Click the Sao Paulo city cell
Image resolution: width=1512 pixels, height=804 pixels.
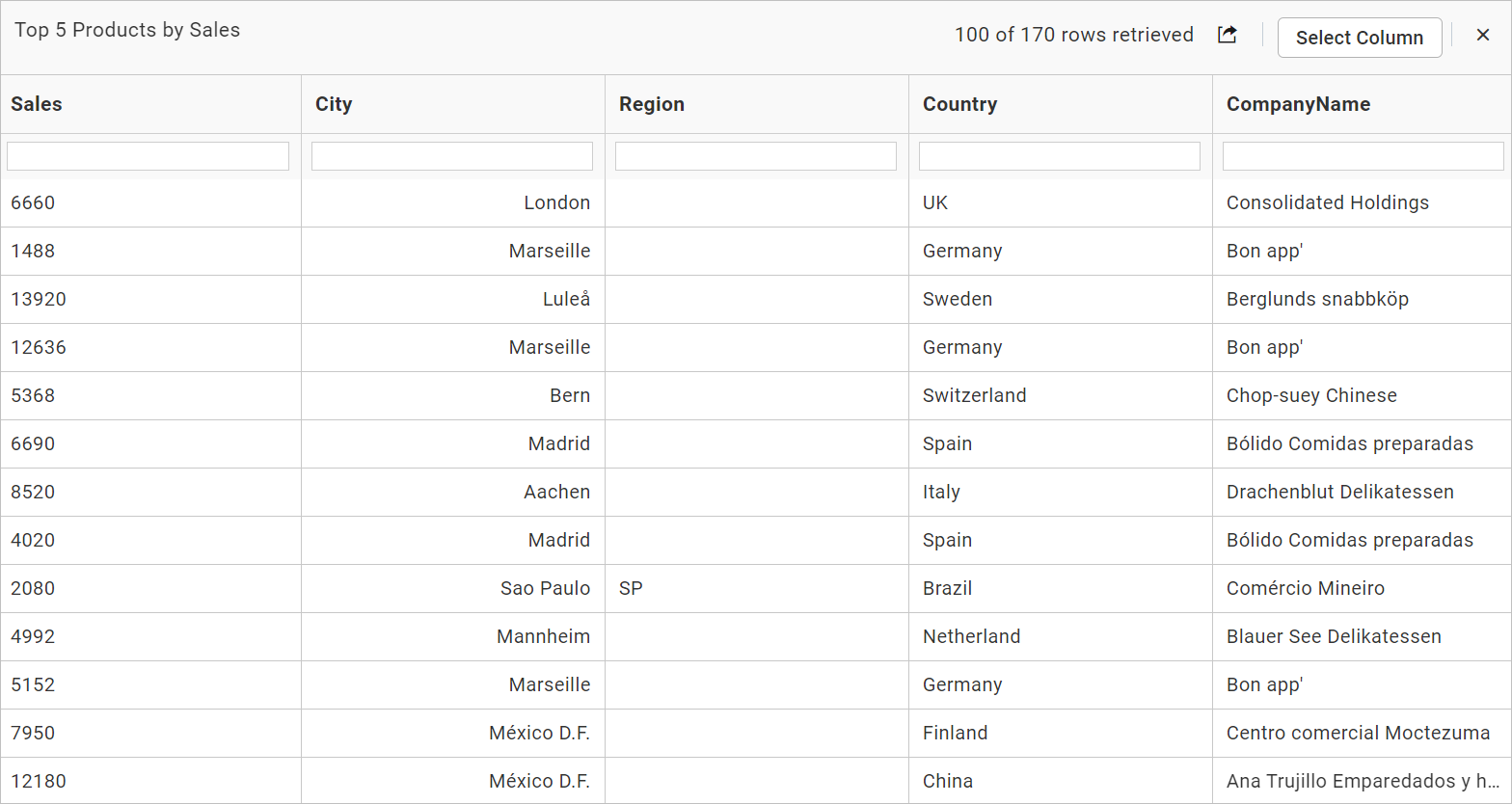pyautogui.click(x=545, y=588)
